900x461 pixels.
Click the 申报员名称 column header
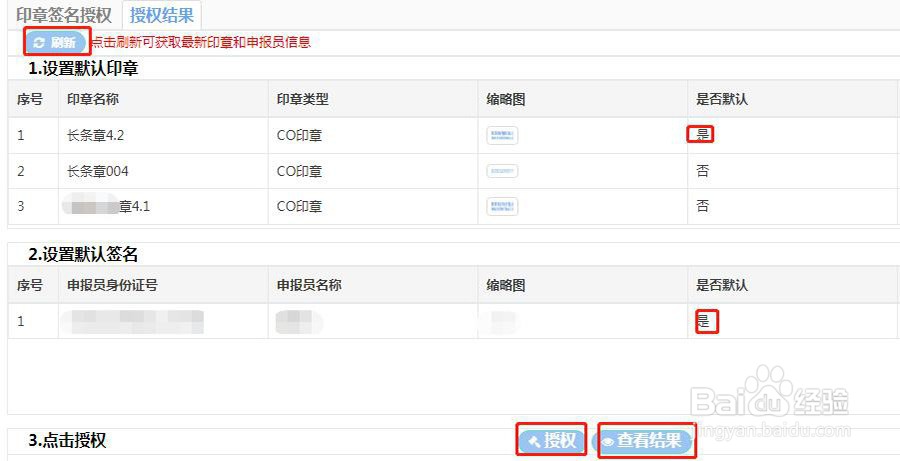point(309,285)
